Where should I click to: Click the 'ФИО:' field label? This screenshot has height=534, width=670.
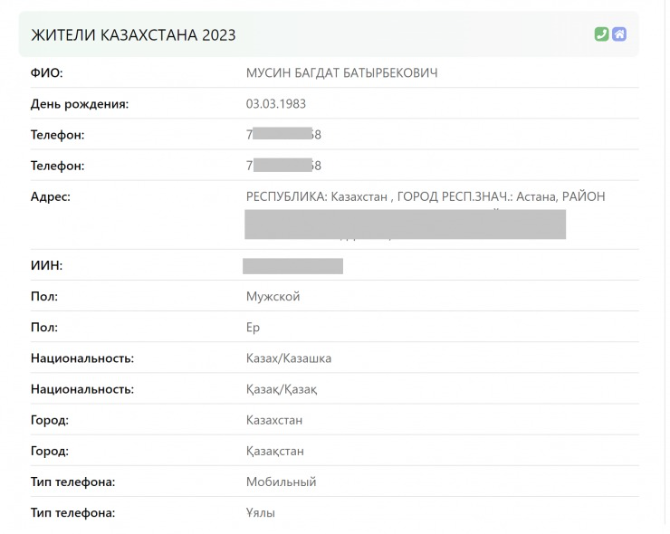(x=47, y=73)
